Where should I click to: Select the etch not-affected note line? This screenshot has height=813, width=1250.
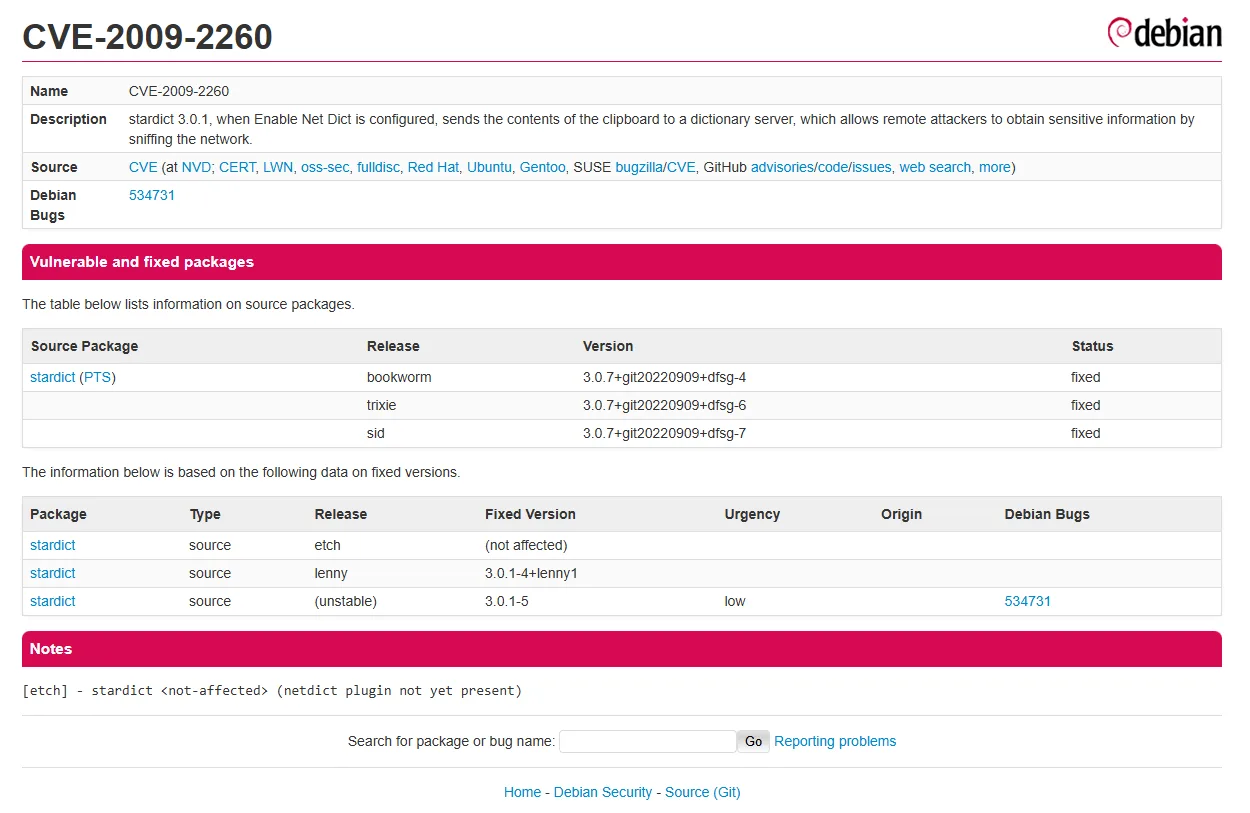pos(272,691)
